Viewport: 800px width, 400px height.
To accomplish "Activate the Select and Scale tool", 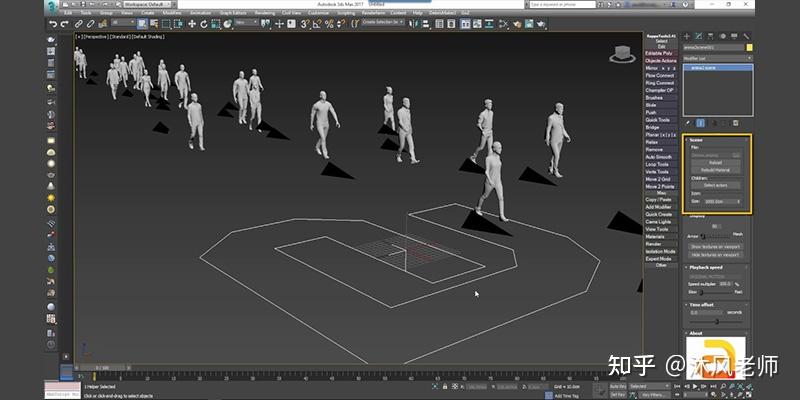I will coord(215,23).
